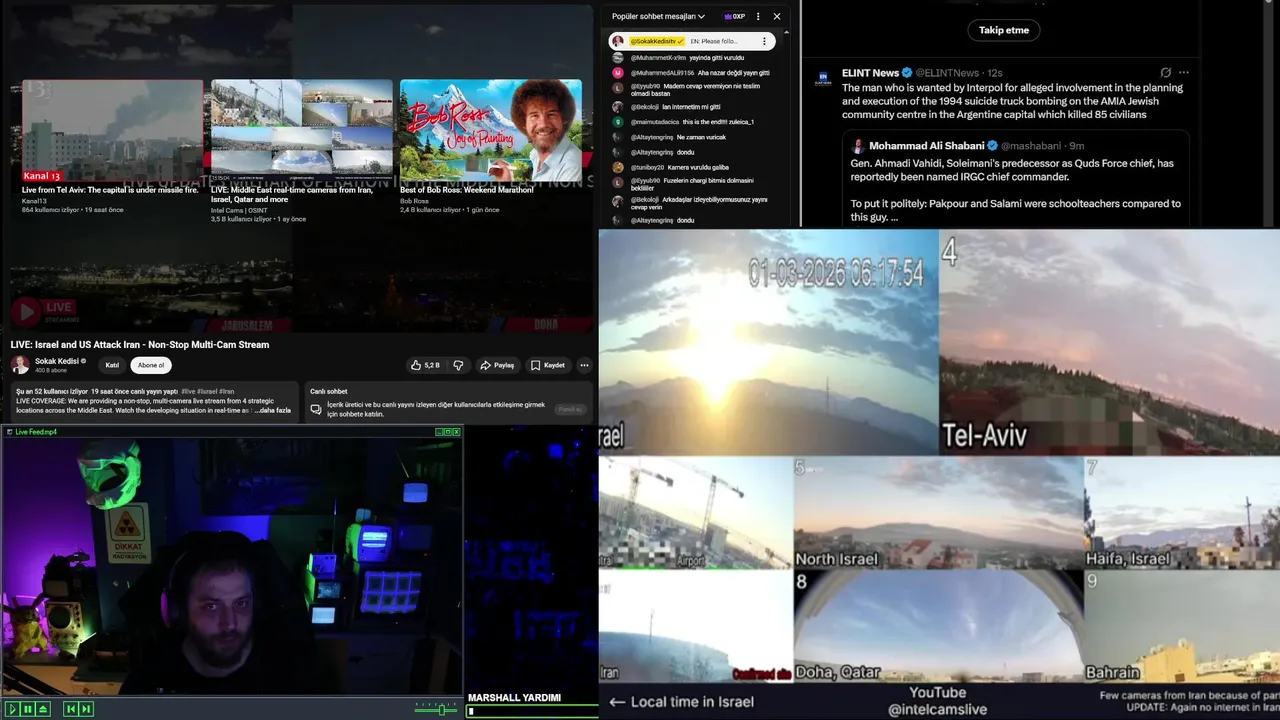Open the Populer sohbet mesajları dropdown
This screenshot has width=1280, height=720.
[x=658, y=16]
